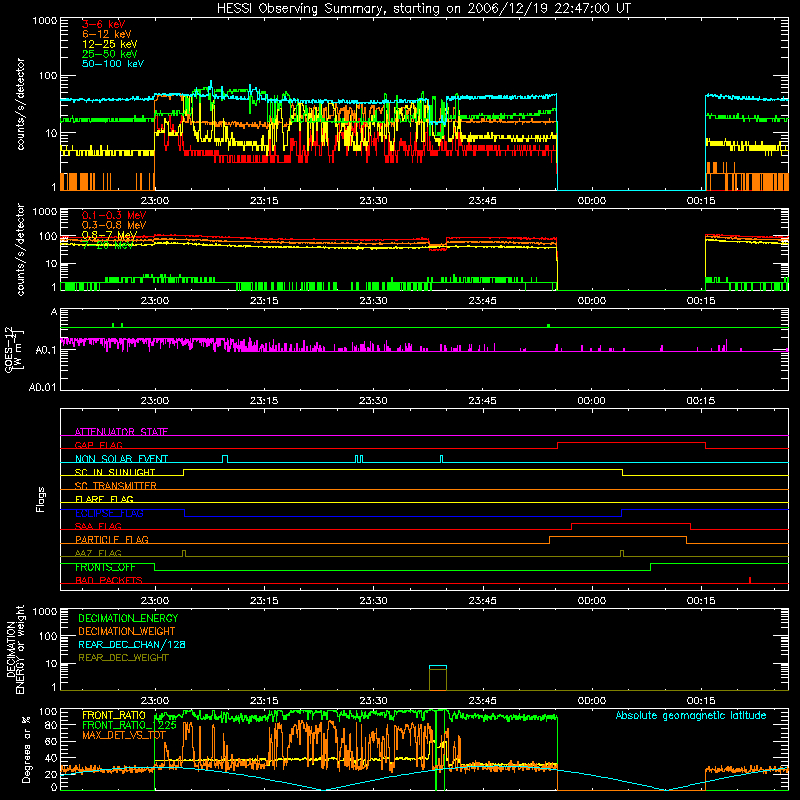Screen dimensions: 800x800
Task: Click the FLARE_FLAG label
Action: [x=104, y=499]
